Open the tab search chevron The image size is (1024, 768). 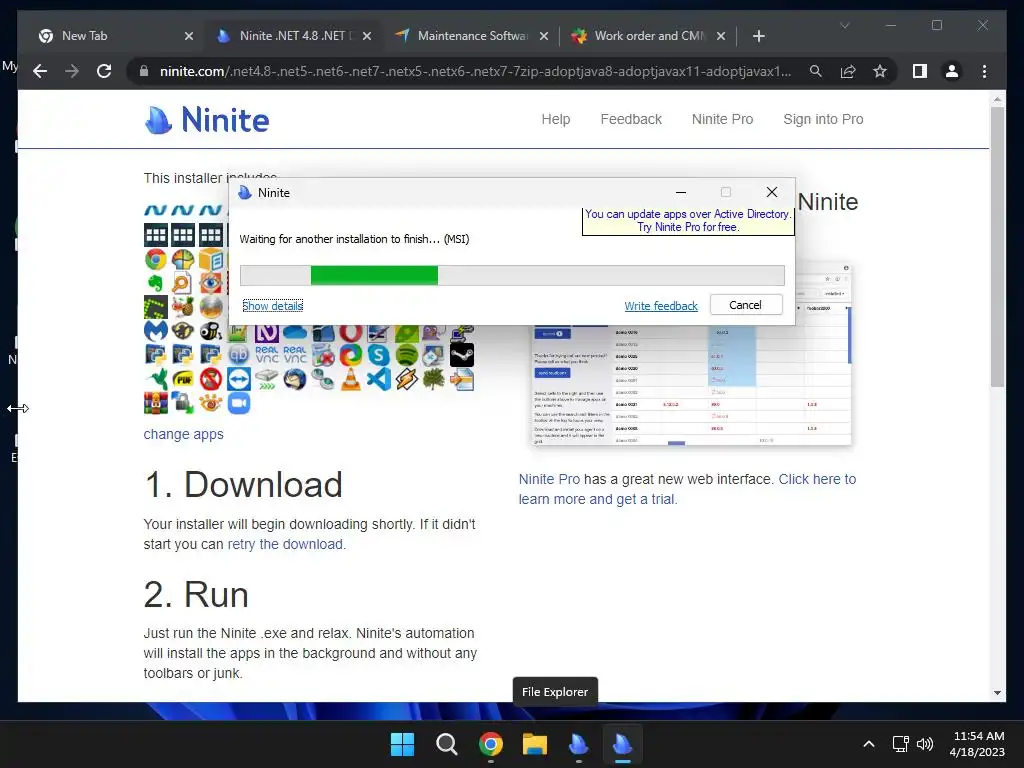(x=844, y=25)
